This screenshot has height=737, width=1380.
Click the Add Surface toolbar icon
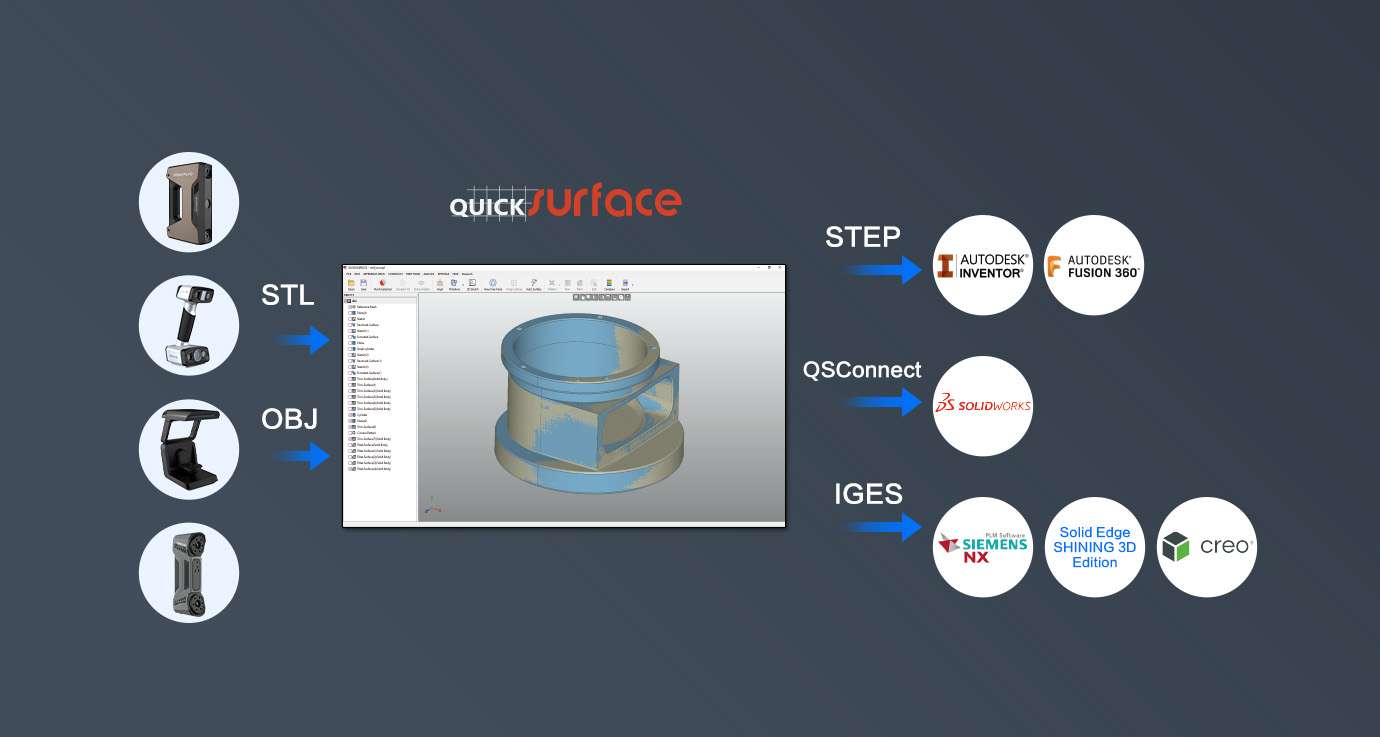click(535, 283)
